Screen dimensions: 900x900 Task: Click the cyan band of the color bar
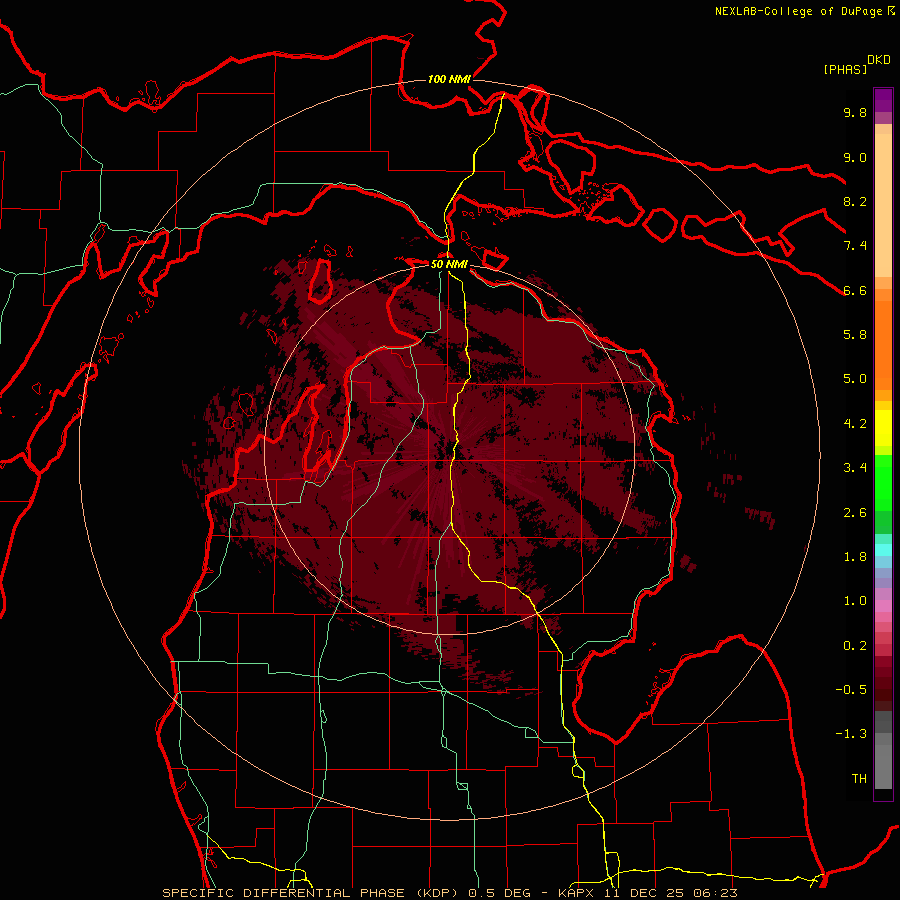click(883, 550)
